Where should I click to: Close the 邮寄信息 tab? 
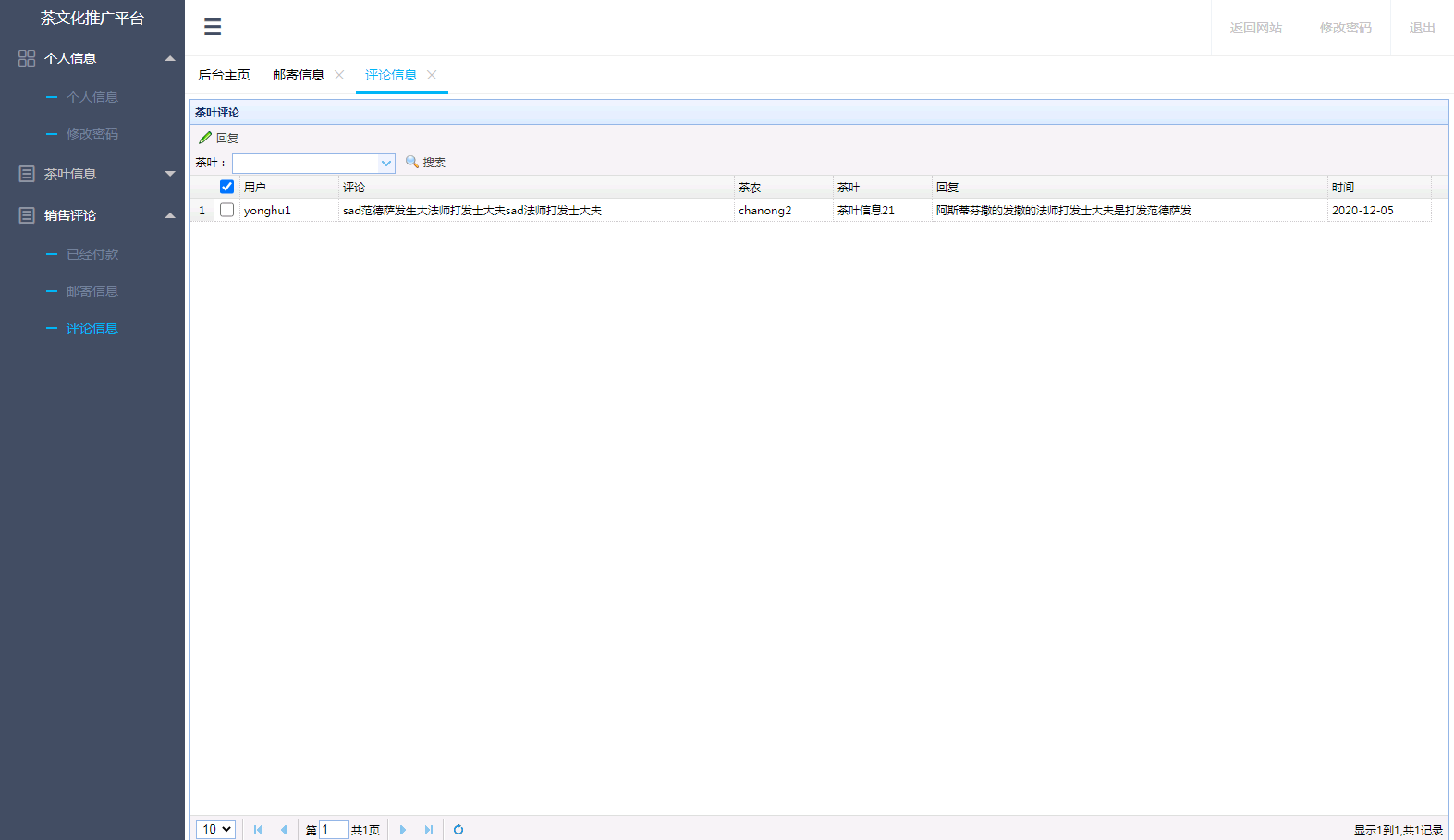[x=339, y=75]
